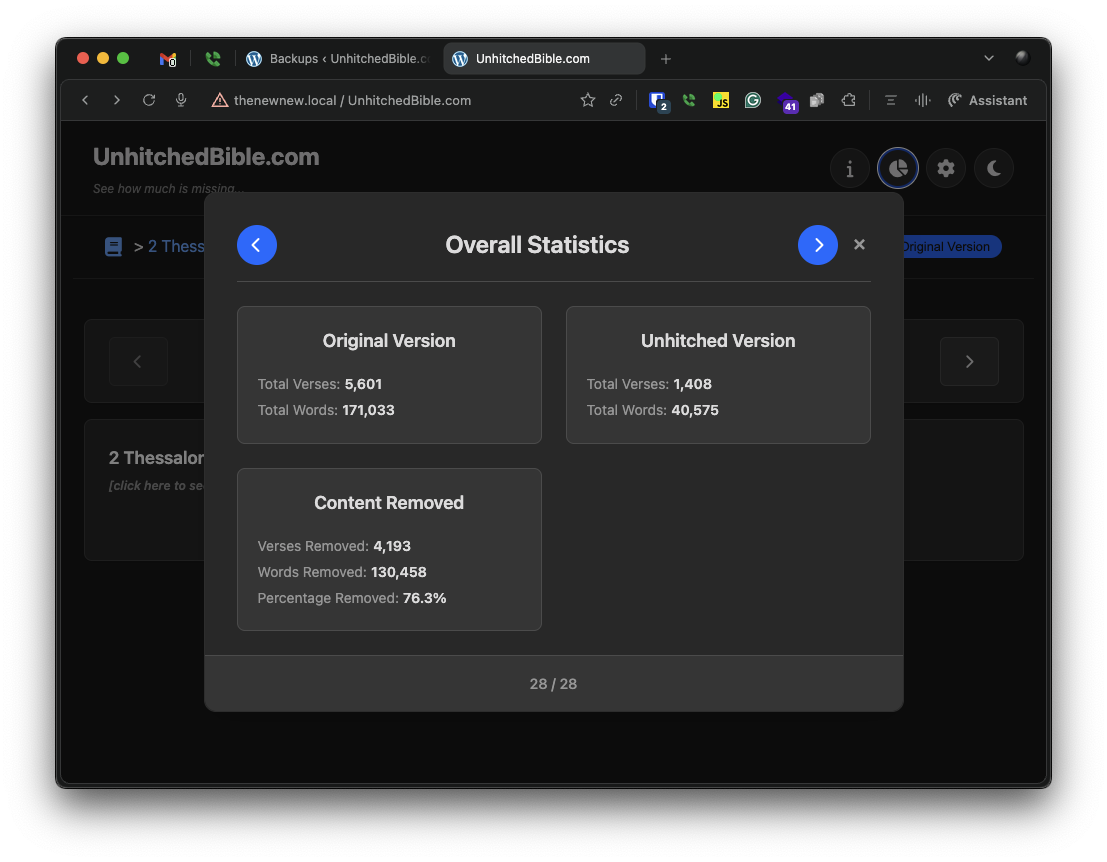Go to next chapter arrow on page
Viewport: 1107px width, 862px height.
pyautogui.click(x=969, y=361)
